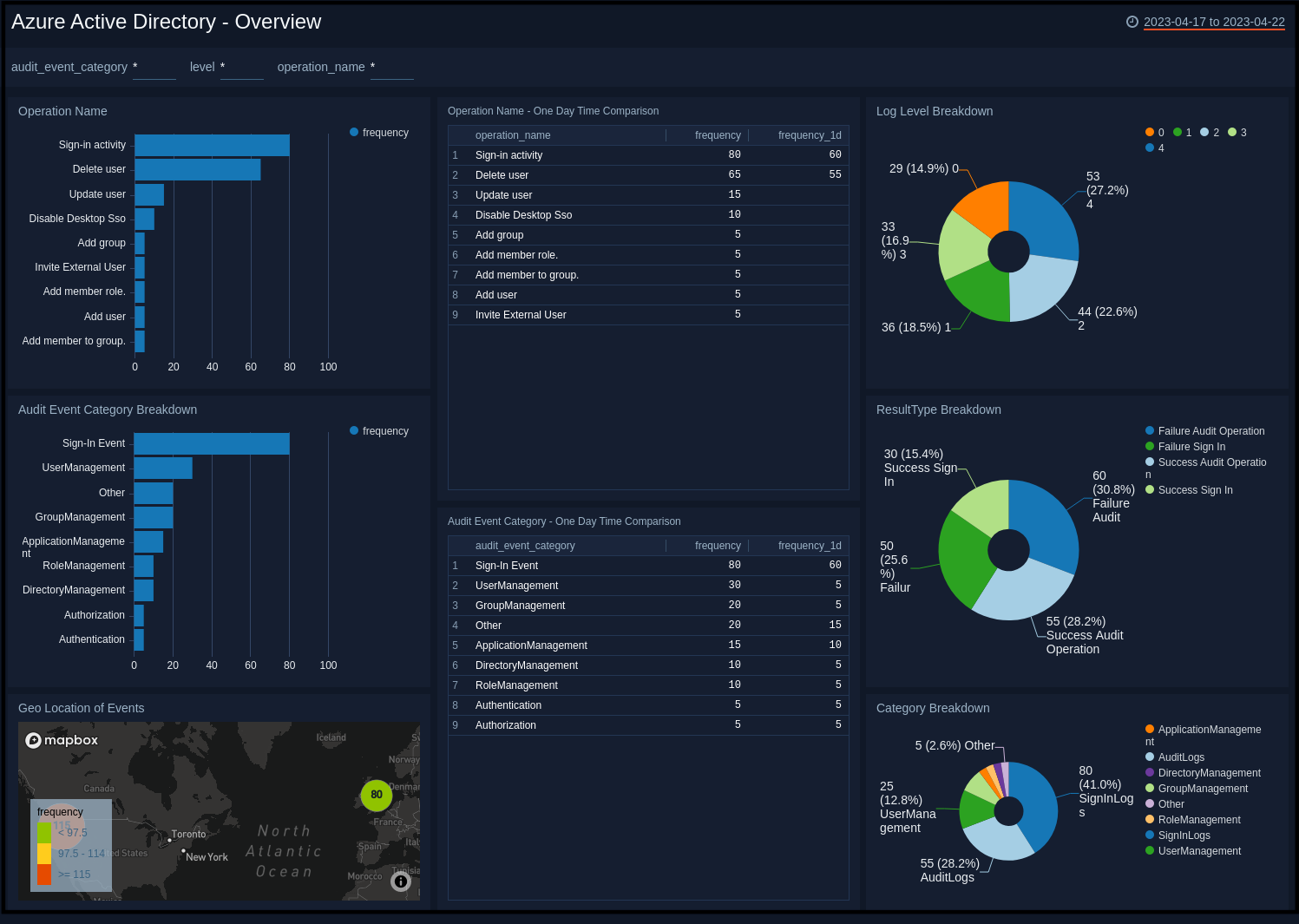The height and width of the screenshot is (924, 1299).
Task: Toggle legend item 3 in Log Level Breakdown
Action: pyautogui.click(x=1237, y=133)
